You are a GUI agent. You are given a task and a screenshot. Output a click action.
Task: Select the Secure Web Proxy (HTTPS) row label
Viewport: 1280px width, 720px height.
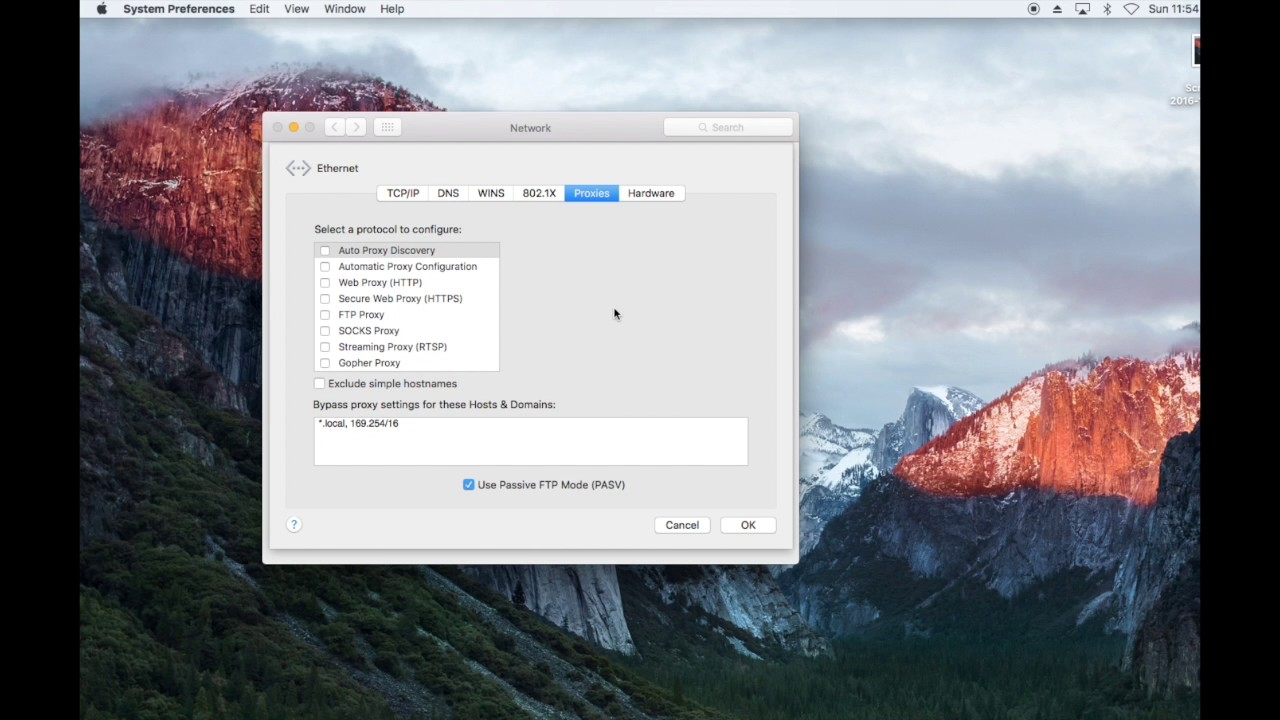tap(400, 299)
